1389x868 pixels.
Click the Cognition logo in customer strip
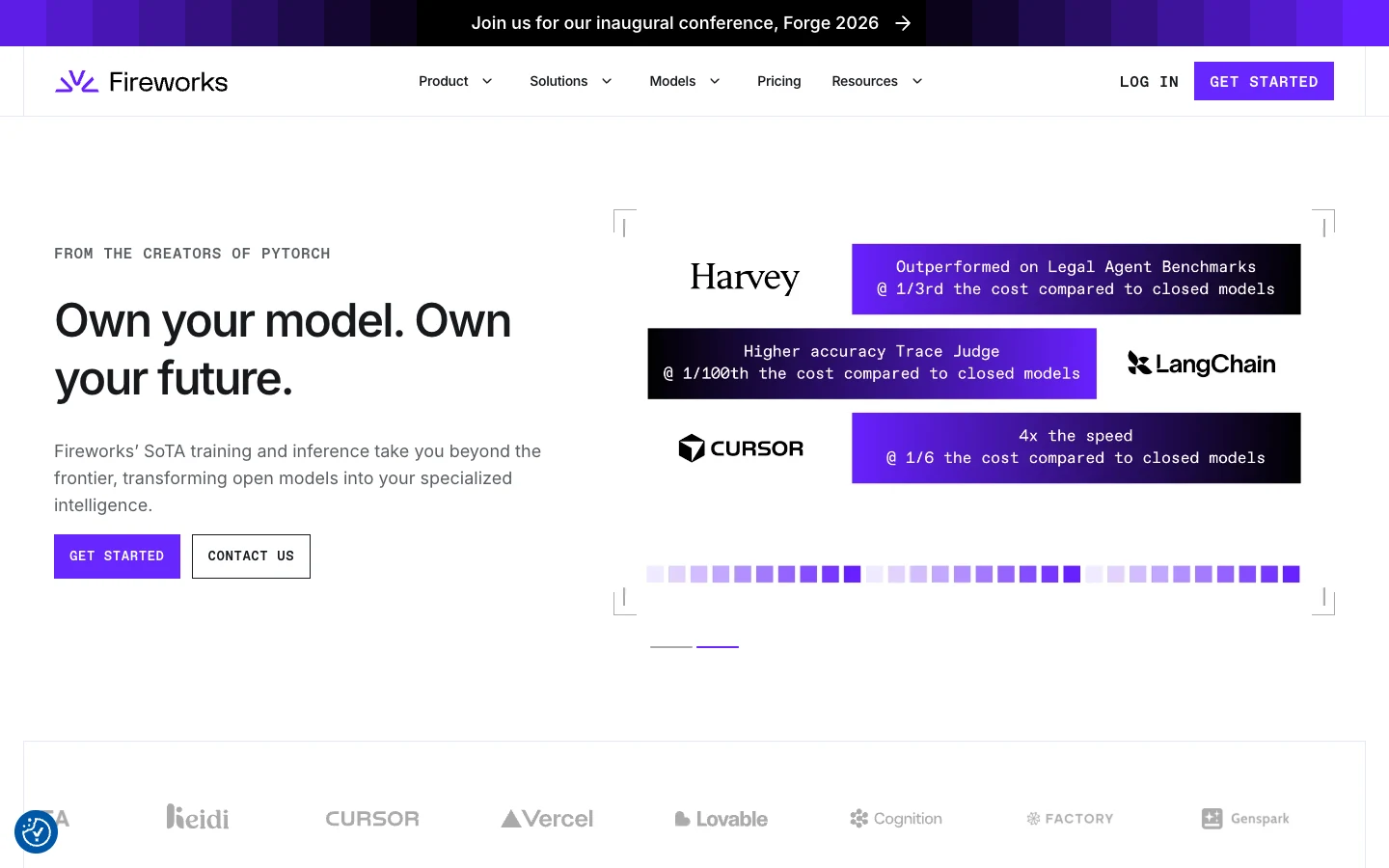896,819
